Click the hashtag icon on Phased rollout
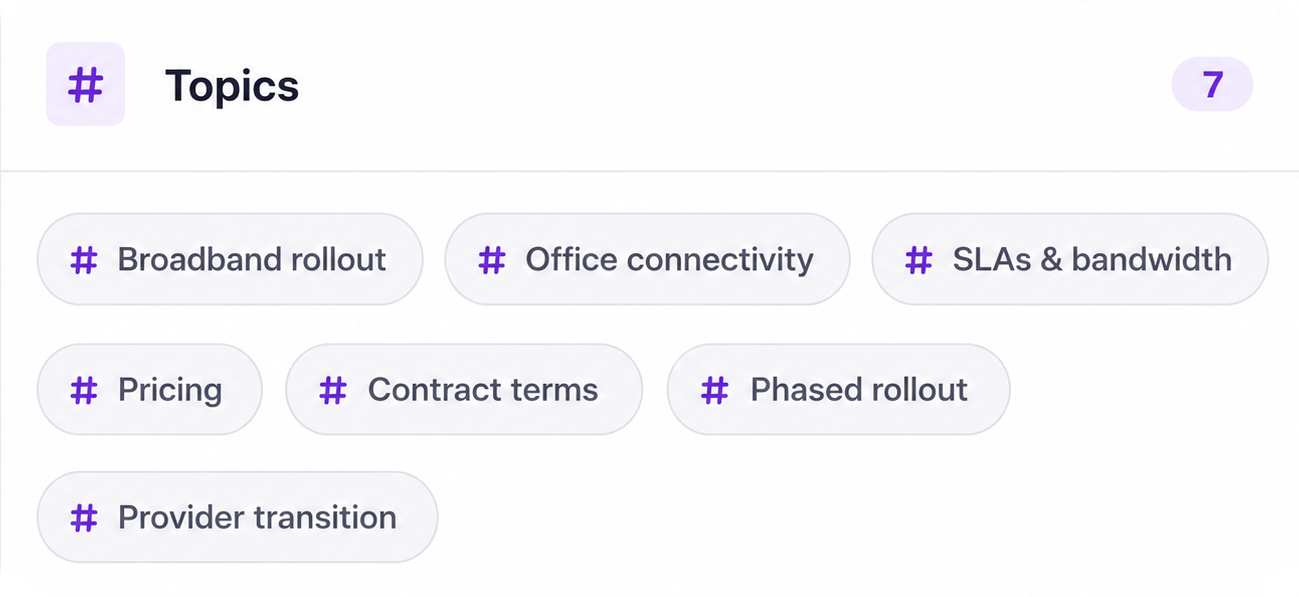The image size is (1299, 597). pyautogui.click(x=715, y=390)
